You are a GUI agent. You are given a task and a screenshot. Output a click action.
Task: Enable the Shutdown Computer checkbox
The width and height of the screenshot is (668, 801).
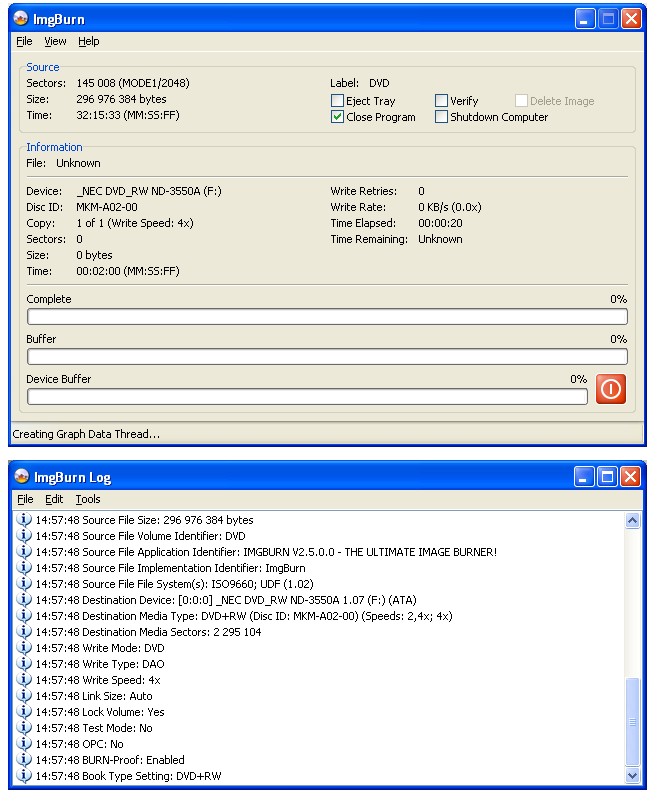441,117
